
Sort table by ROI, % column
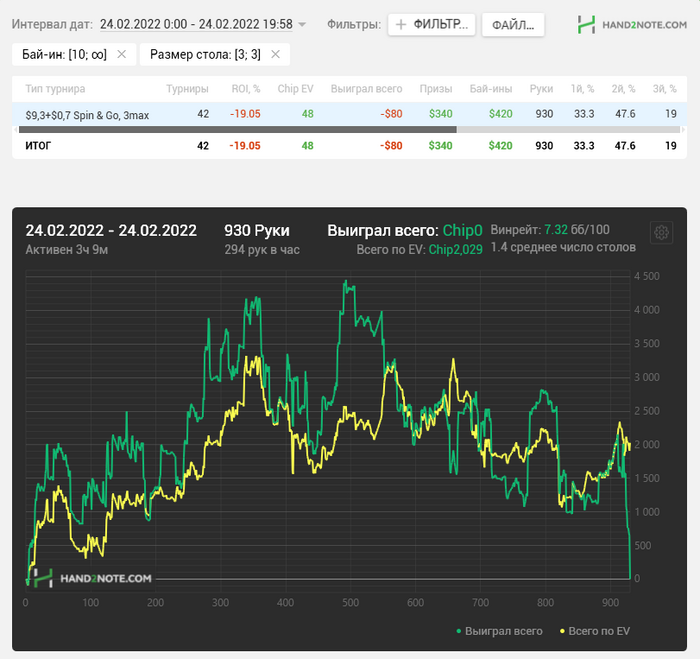click(x=246, y=89)
